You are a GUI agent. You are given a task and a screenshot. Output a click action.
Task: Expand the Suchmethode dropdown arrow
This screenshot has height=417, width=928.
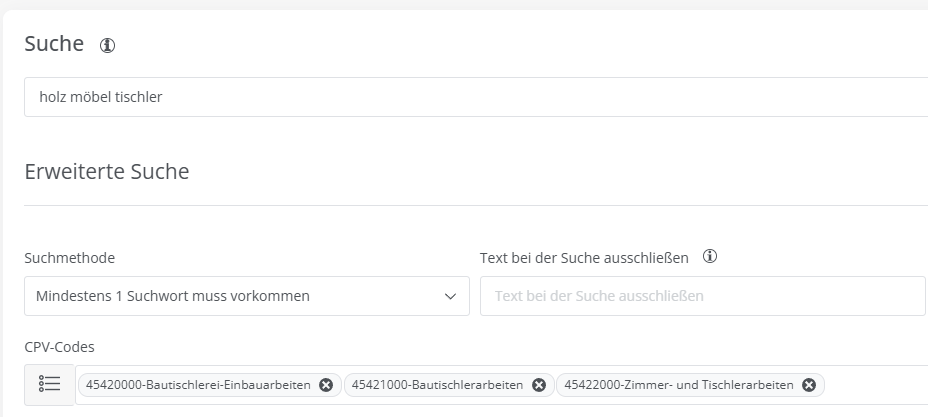coord(449,296)
